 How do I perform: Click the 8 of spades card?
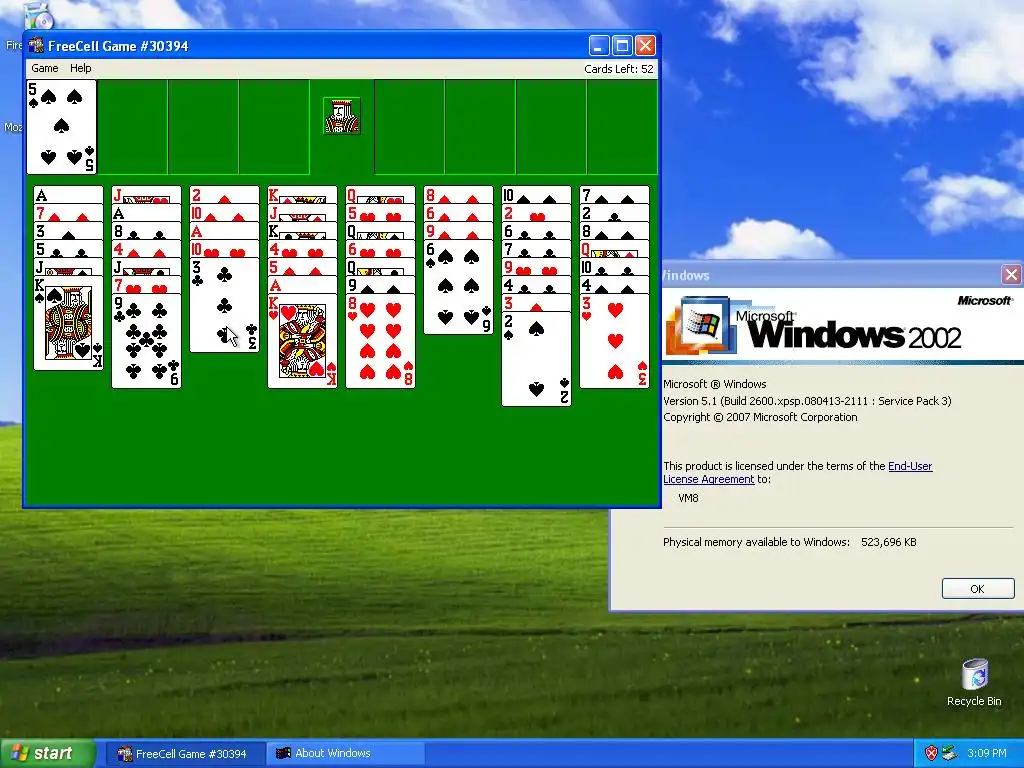click(614, 231)
